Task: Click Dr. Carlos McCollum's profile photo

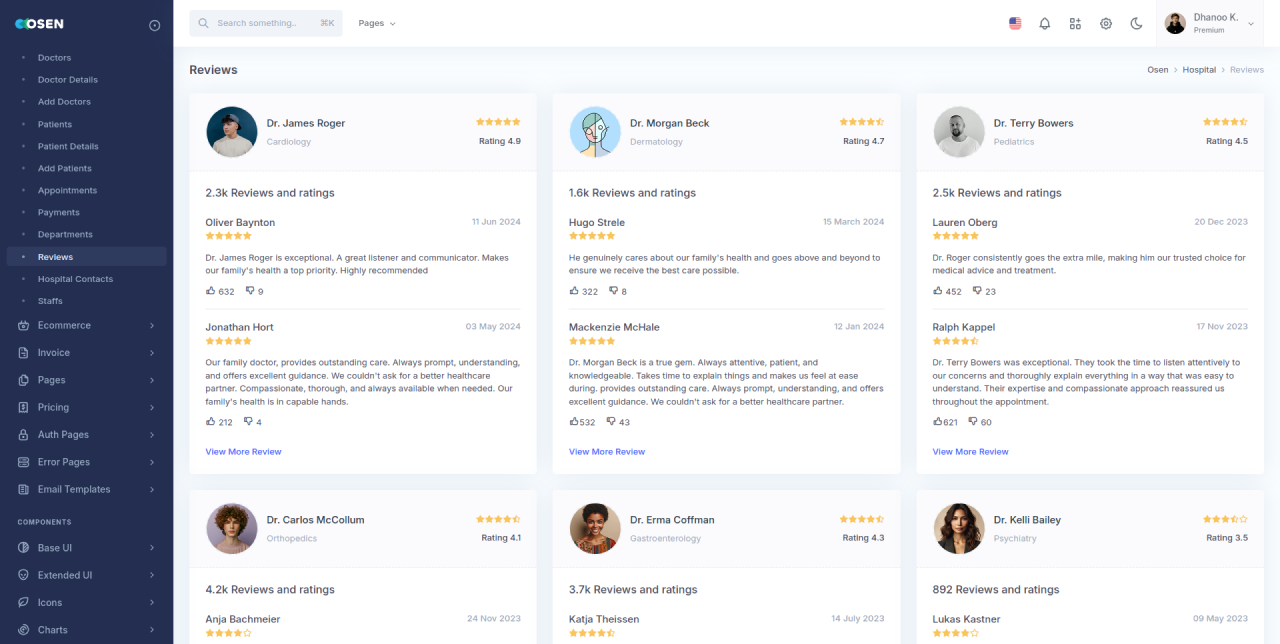Action: (x=232, y=529)
